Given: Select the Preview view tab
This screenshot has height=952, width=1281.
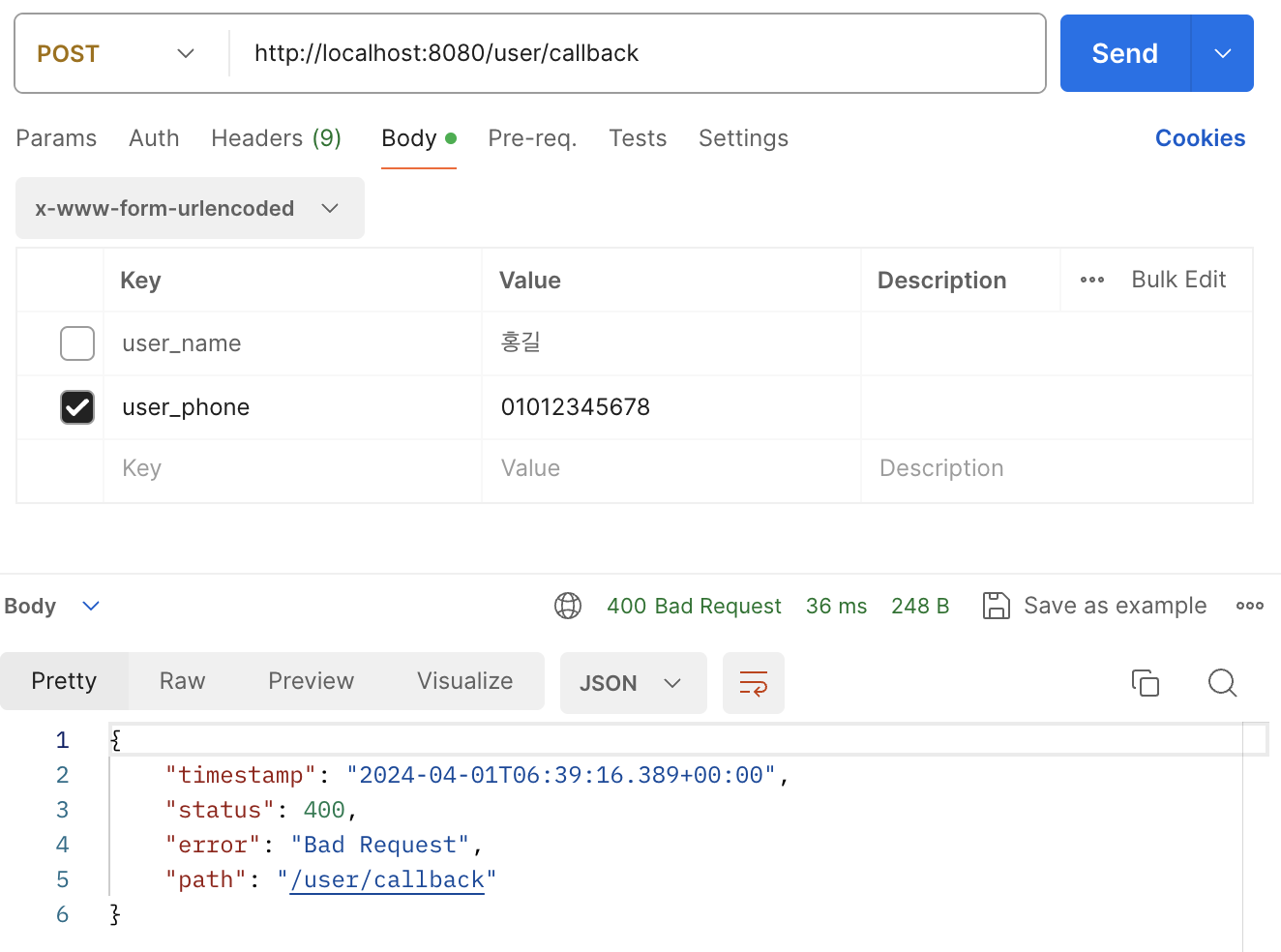Looking at the screenshot, I should [312, 681].
